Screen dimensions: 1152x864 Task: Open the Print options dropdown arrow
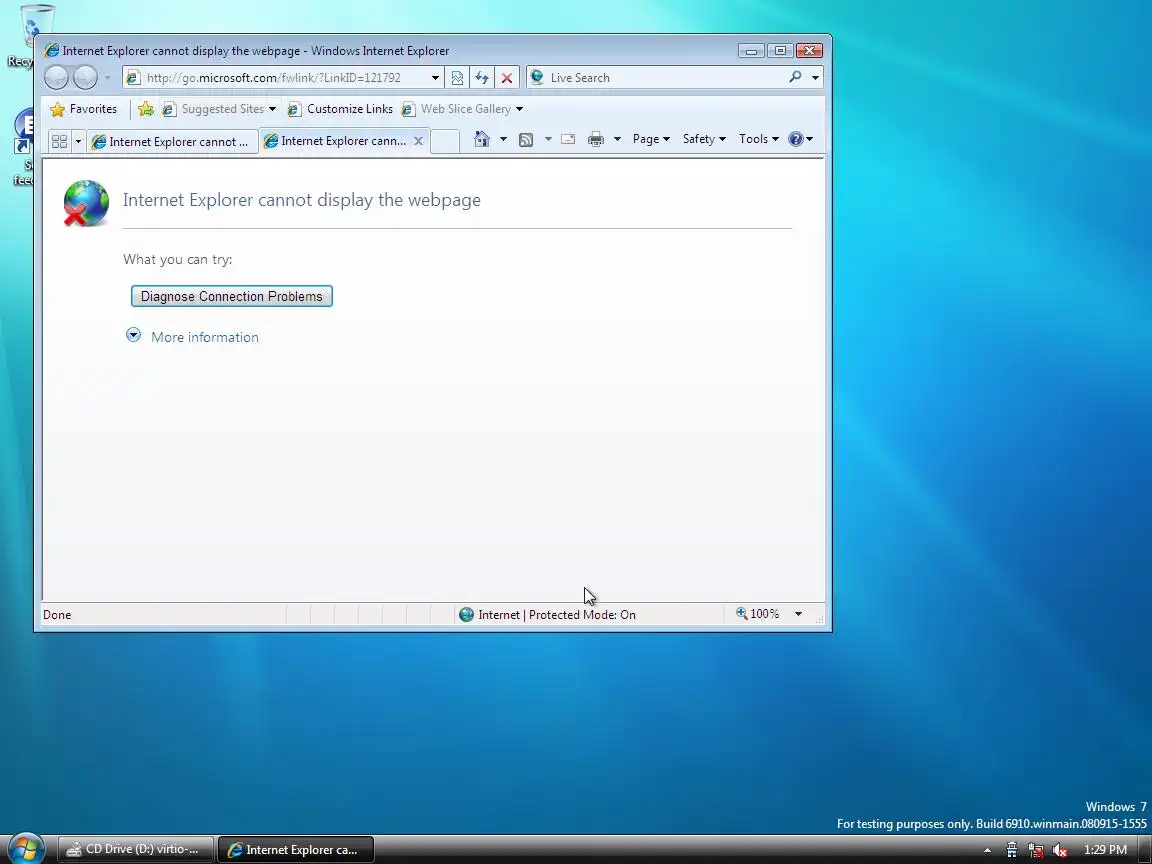click(617, 139)
